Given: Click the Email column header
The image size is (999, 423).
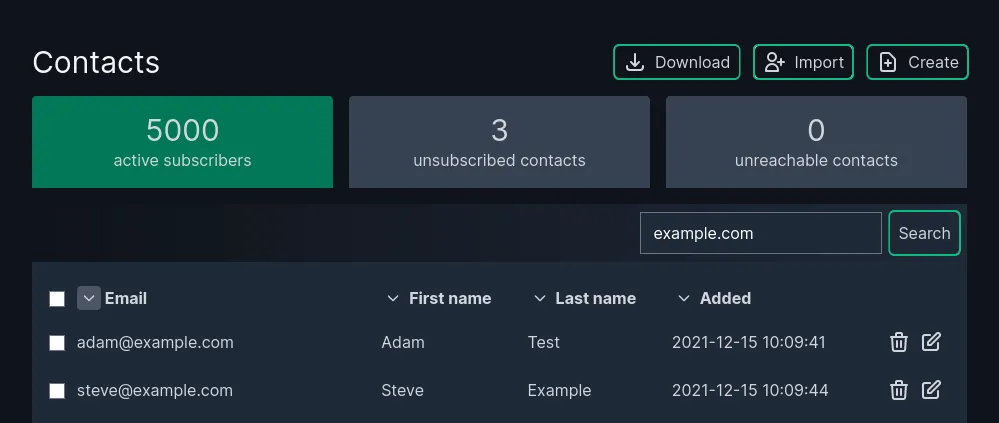Looking at the screenshot, I should click(x=126, y=298).
